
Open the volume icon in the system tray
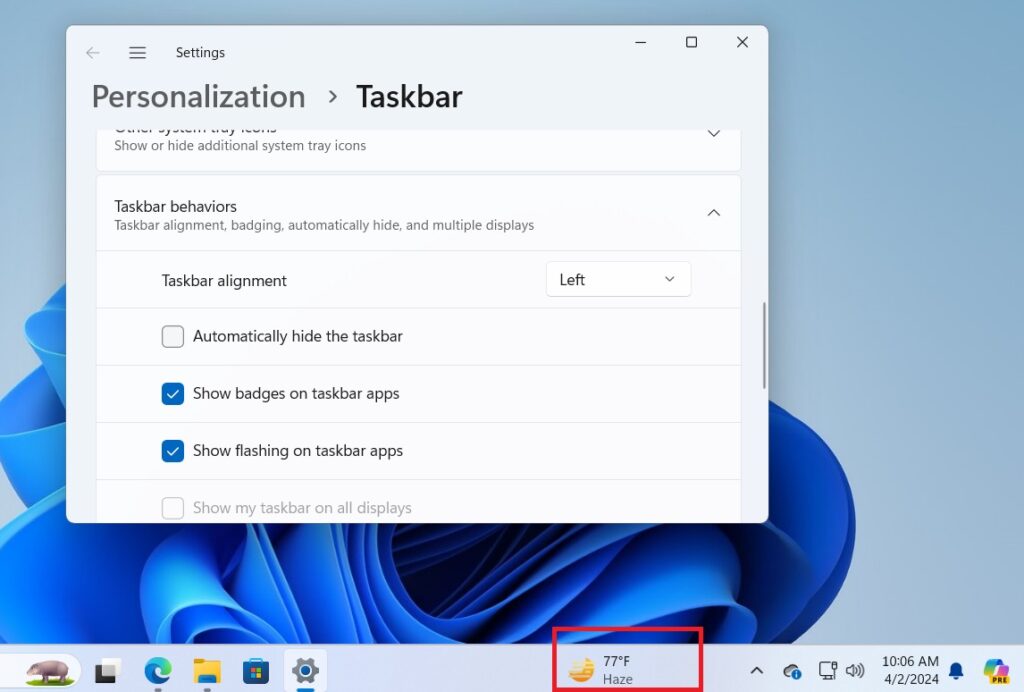(x=856, y=671)
